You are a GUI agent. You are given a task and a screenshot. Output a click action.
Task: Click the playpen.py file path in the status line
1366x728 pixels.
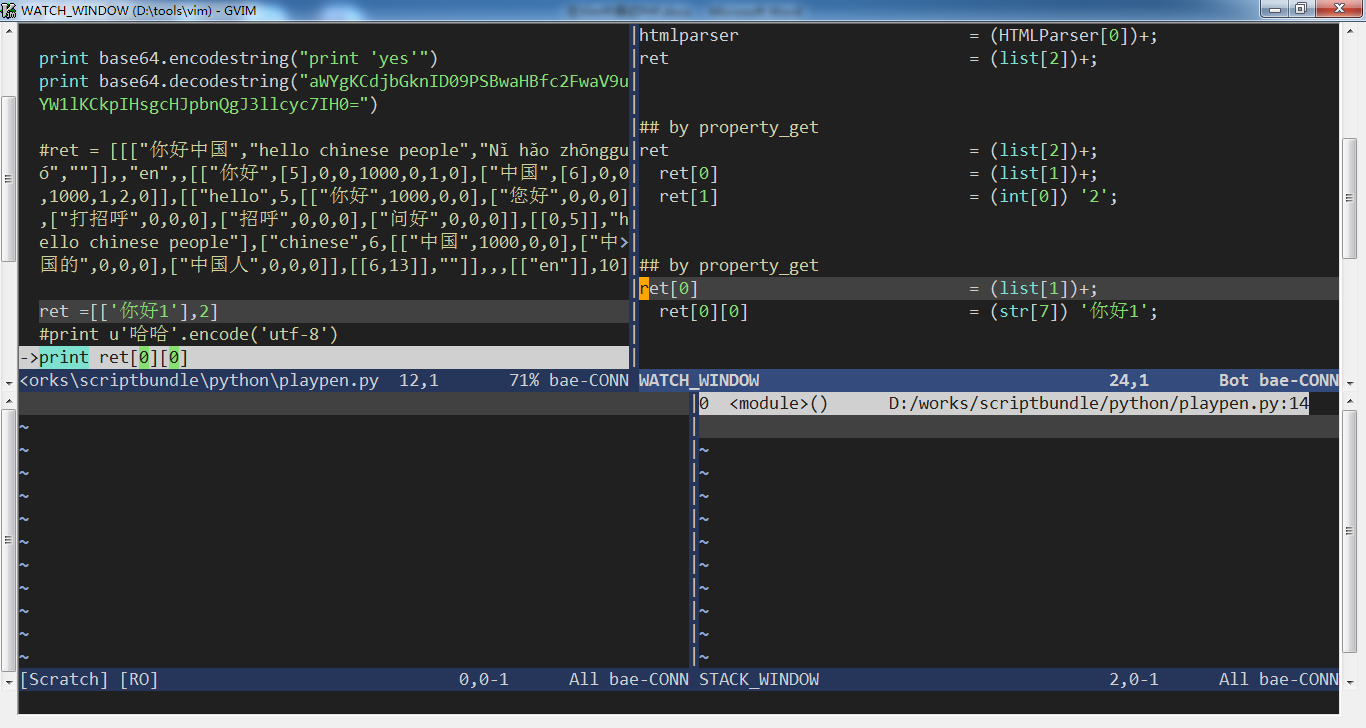pyautogui.click(x=199, y=381)
